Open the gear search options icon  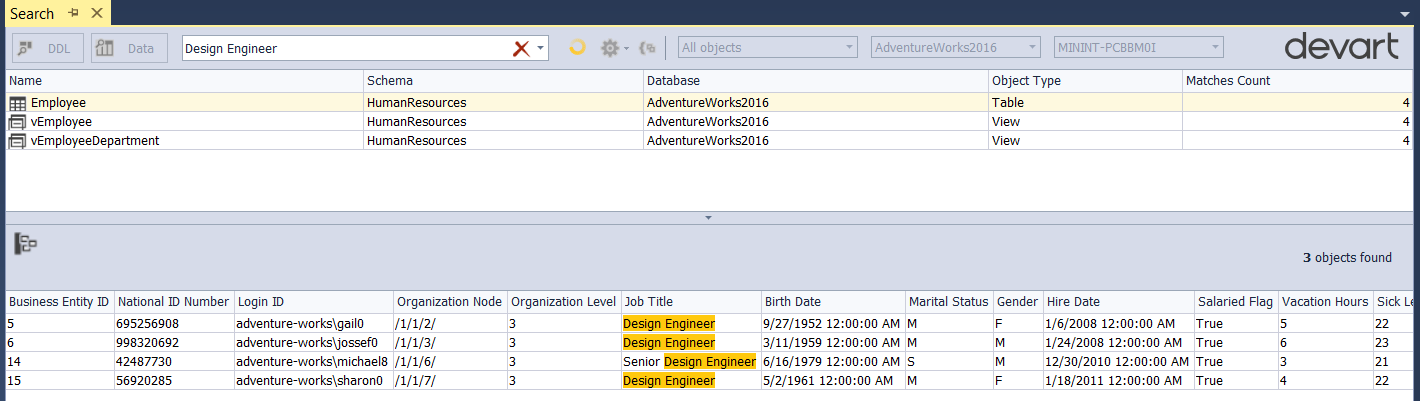coord(610,48)
